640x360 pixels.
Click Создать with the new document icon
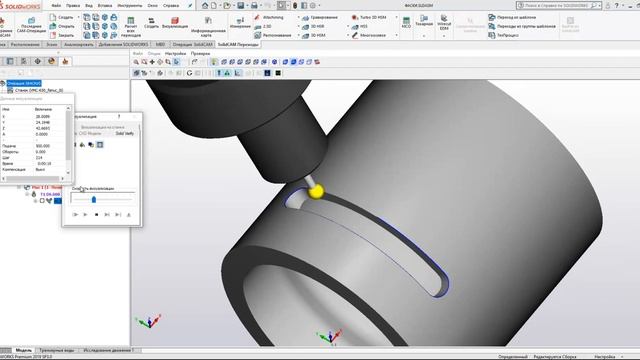(62, 17)
